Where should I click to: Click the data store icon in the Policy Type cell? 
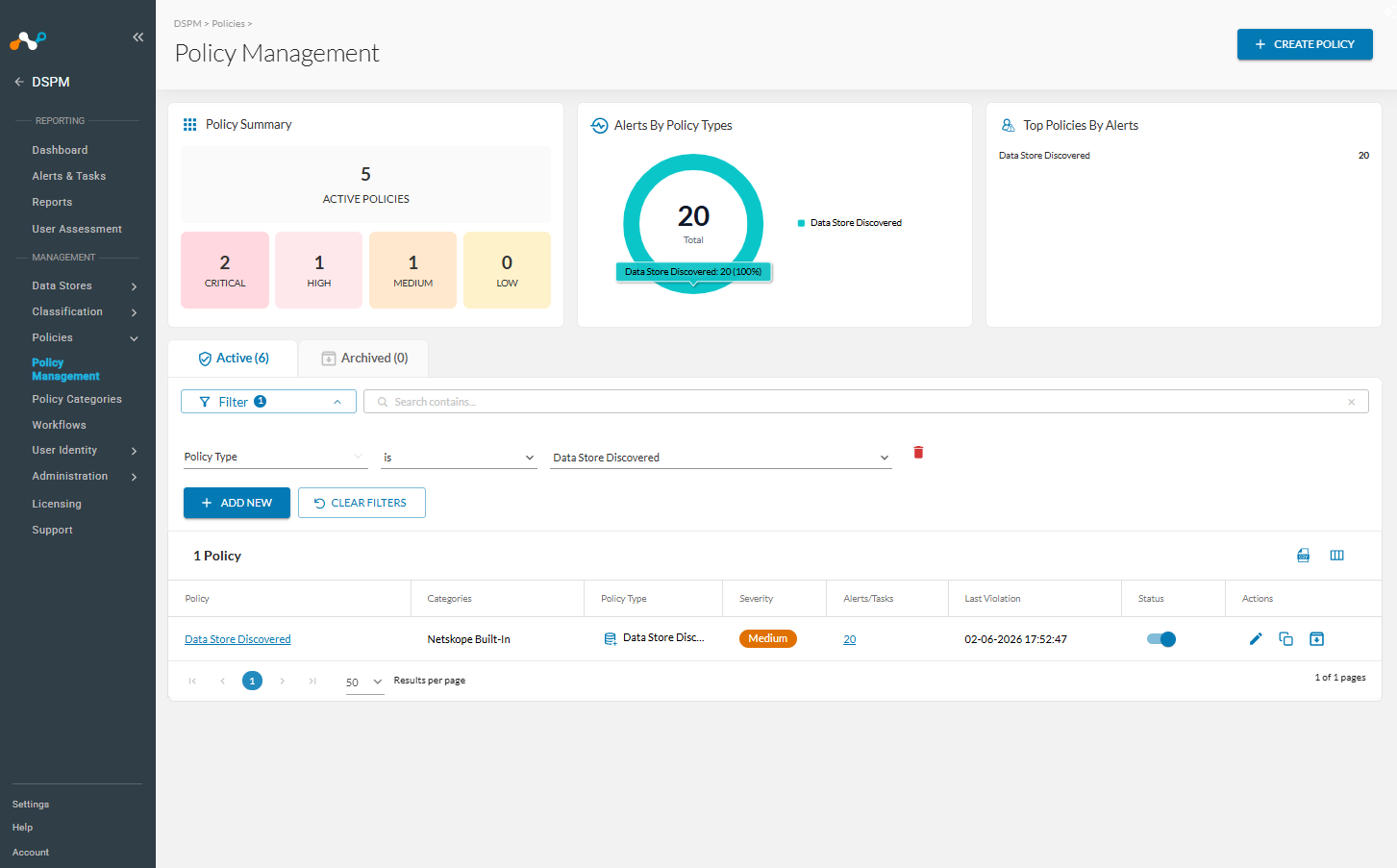coord(610,639)
